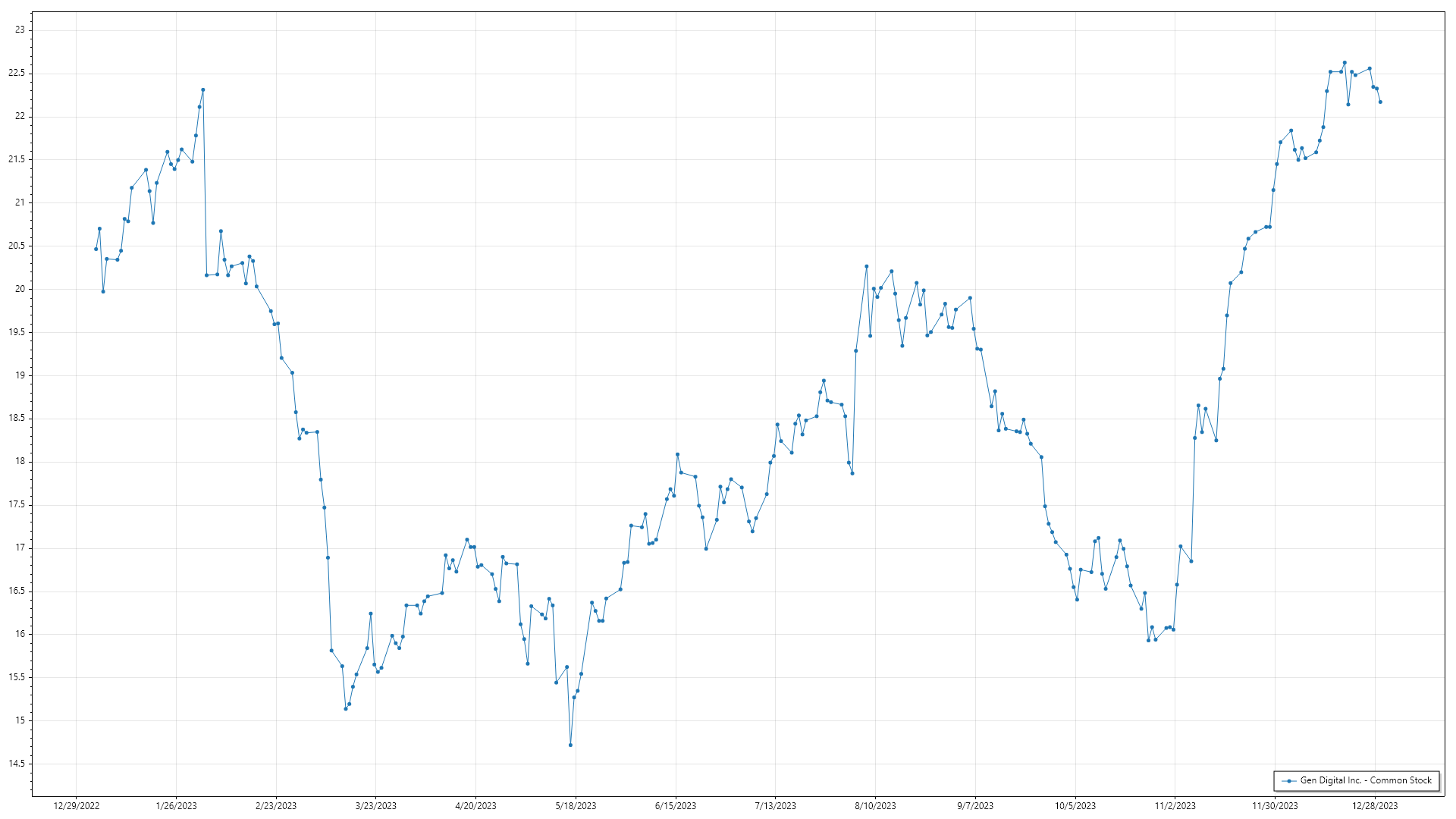
Task: Click the 23 y-axis value label
Action: (x=20, y=30)
